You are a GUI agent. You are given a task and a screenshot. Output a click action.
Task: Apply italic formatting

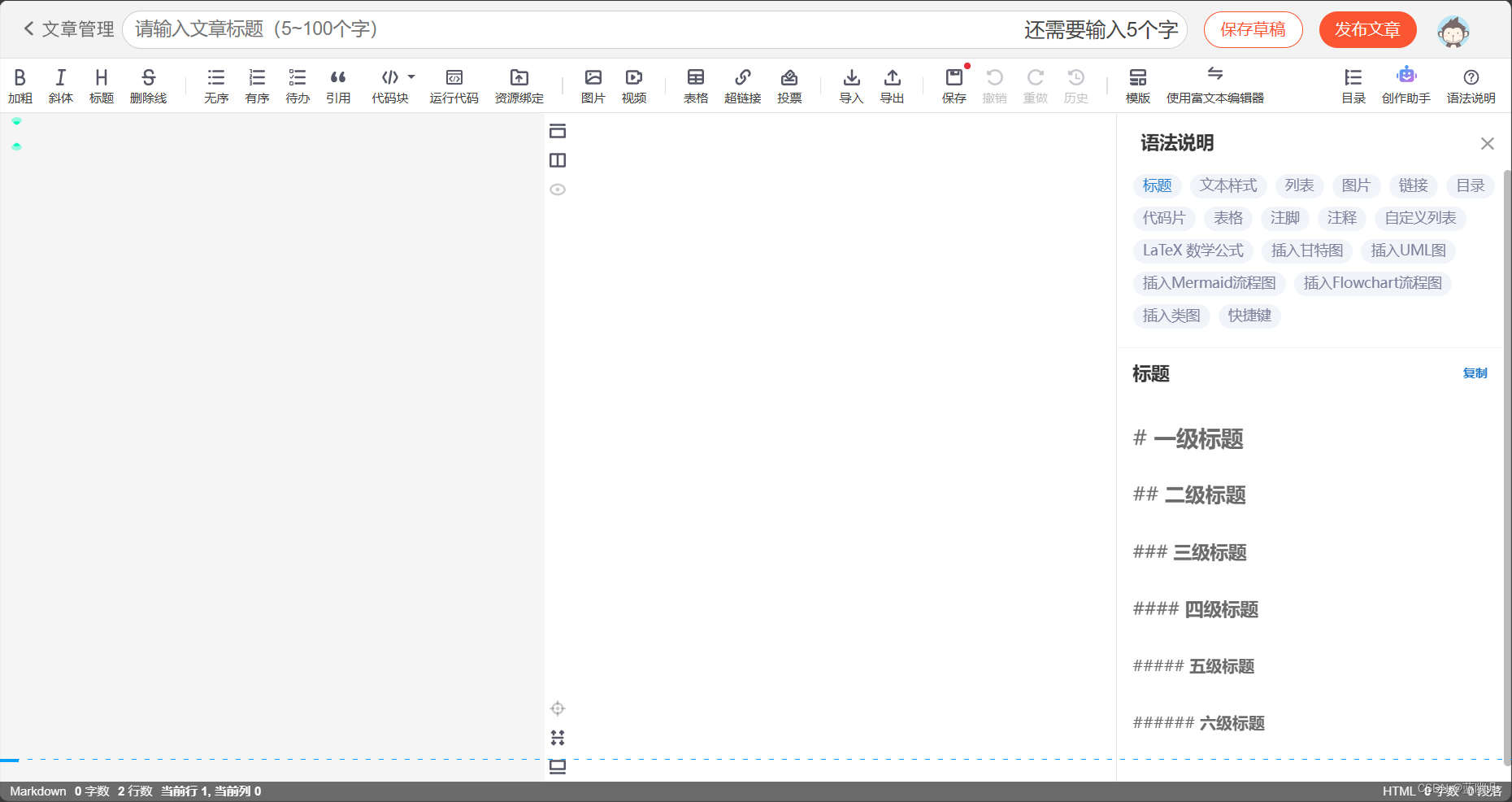pos(60,85)
